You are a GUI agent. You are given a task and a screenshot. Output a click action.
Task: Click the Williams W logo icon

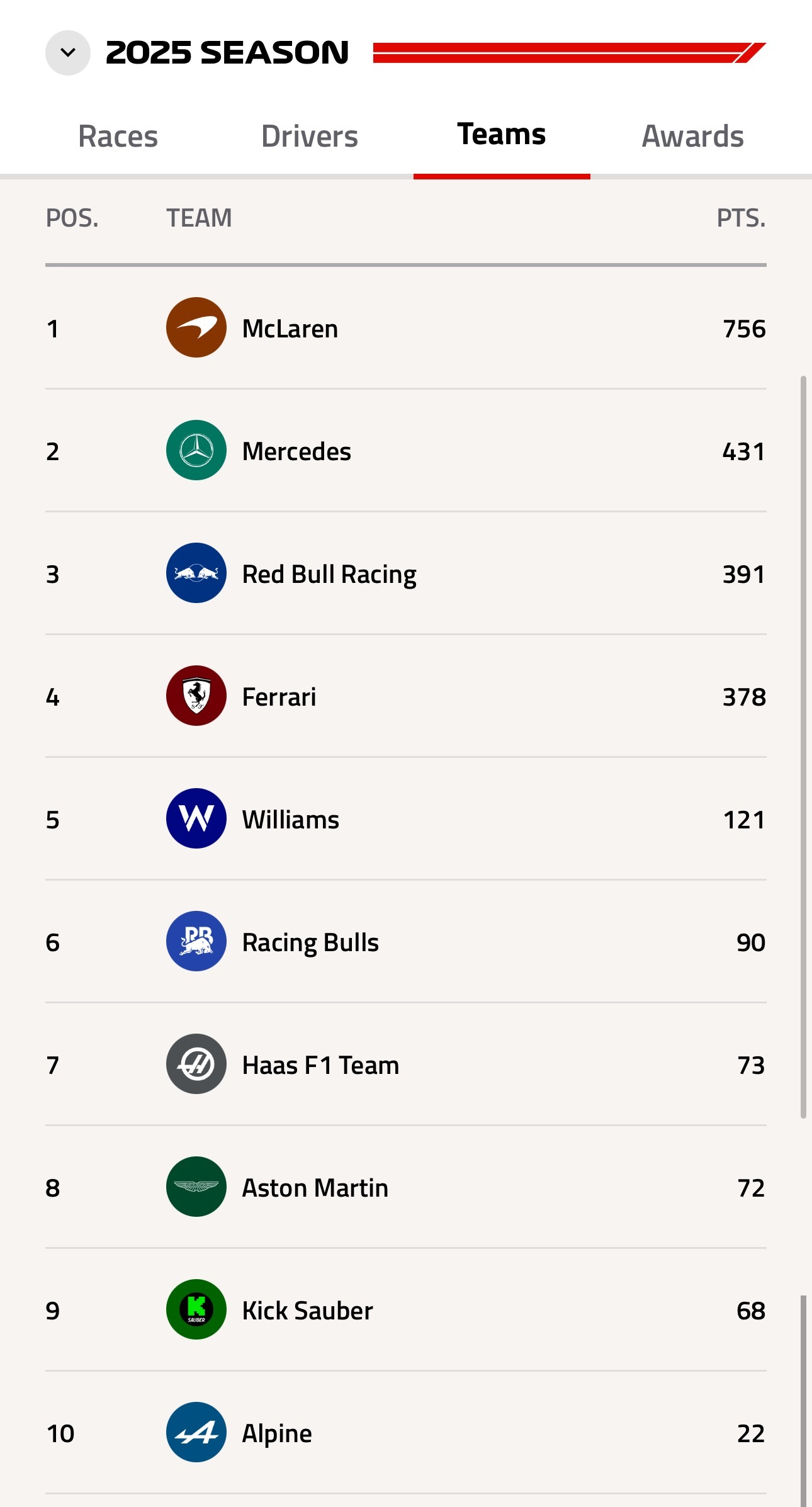click(196, 818)
